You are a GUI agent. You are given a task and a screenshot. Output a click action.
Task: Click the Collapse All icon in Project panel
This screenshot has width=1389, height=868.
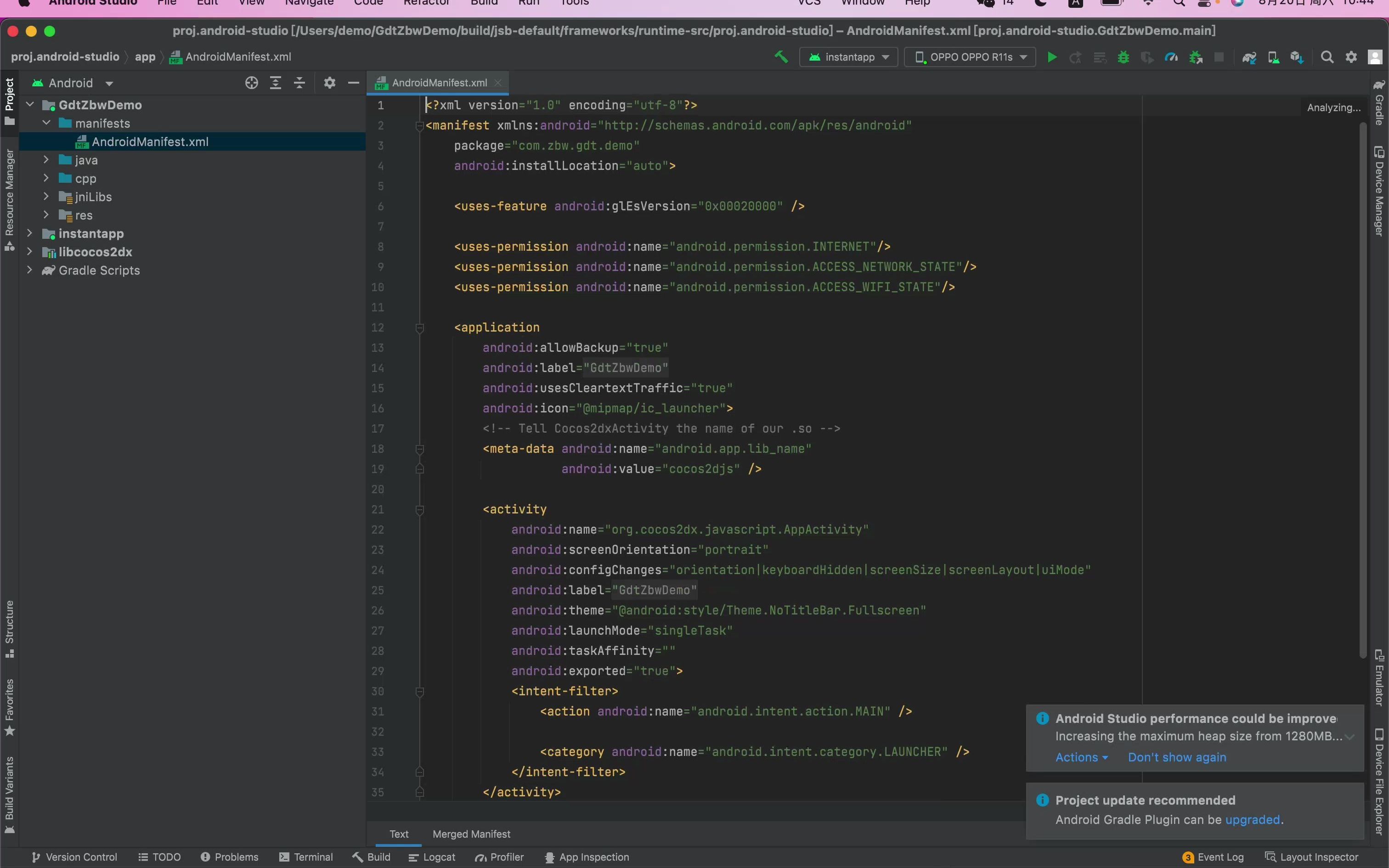point(299,83)
